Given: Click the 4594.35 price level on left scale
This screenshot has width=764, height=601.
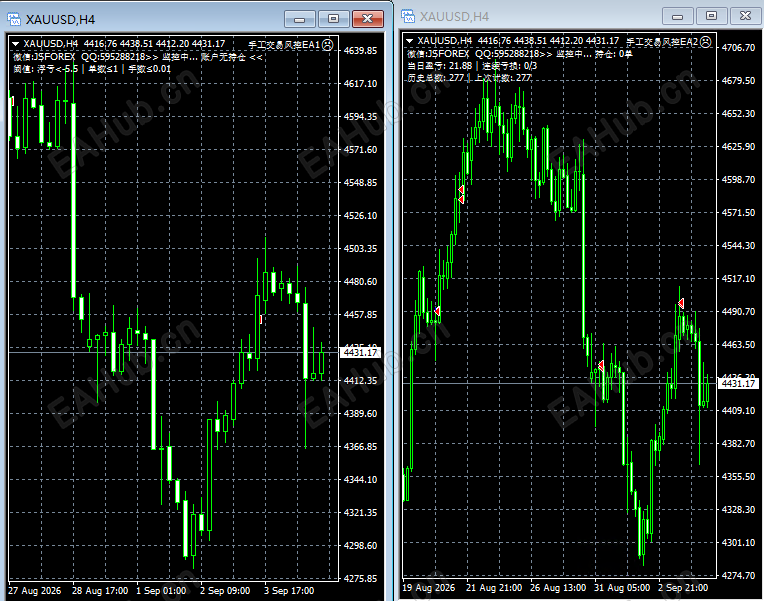Looking at the screenshot, I should 360,116.
